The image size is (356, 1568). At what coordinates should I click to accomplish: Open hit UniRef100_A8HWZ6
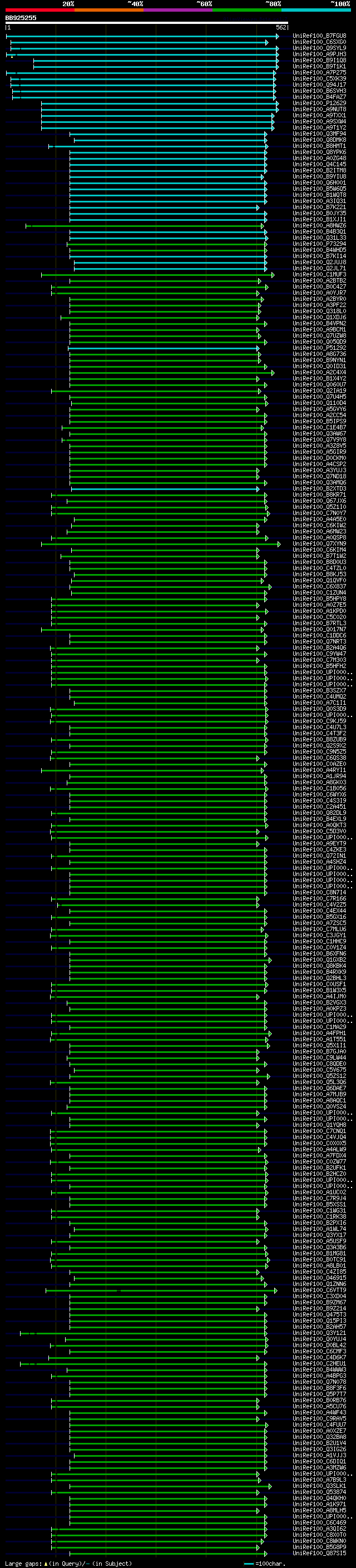coord(319,226)
